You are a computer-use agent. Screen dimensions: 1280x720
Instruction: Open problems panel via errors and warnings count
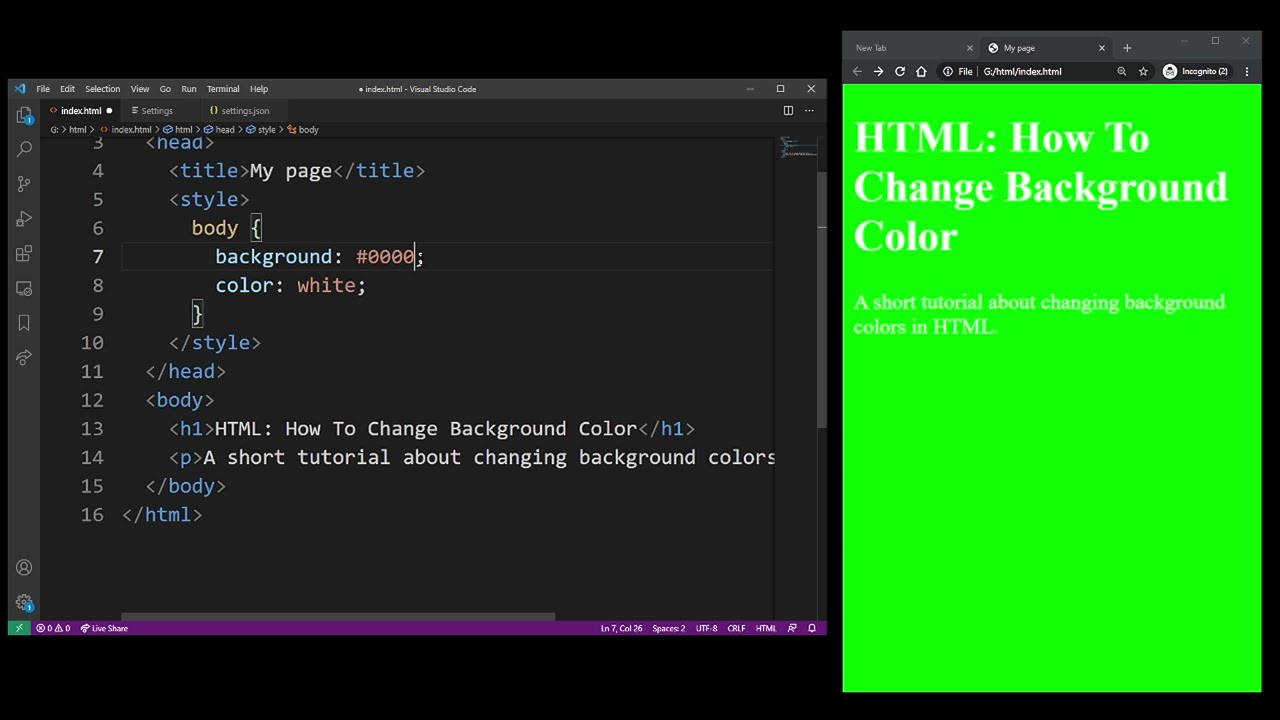point(53,628)
